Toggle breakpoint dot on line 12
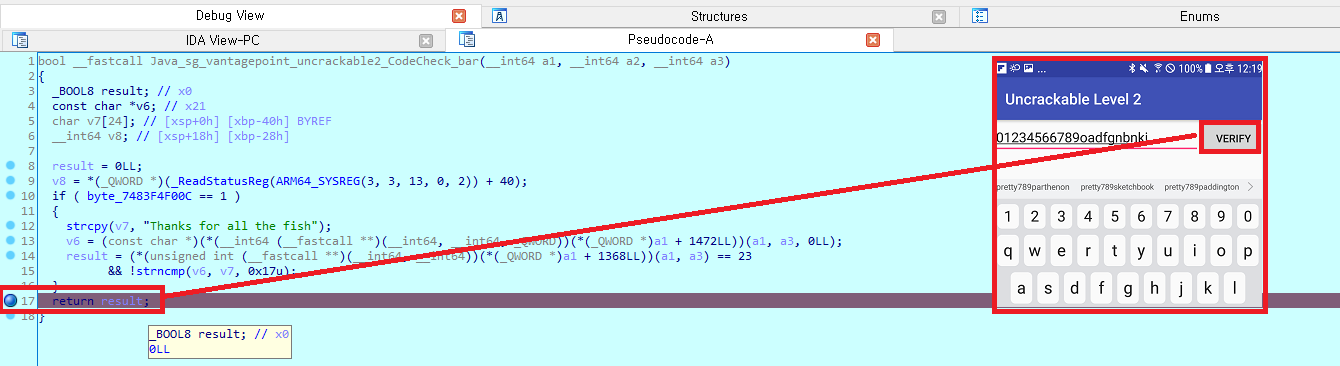Image resolution: width=1340 pixels, height=366 pixels. point(10,226)
